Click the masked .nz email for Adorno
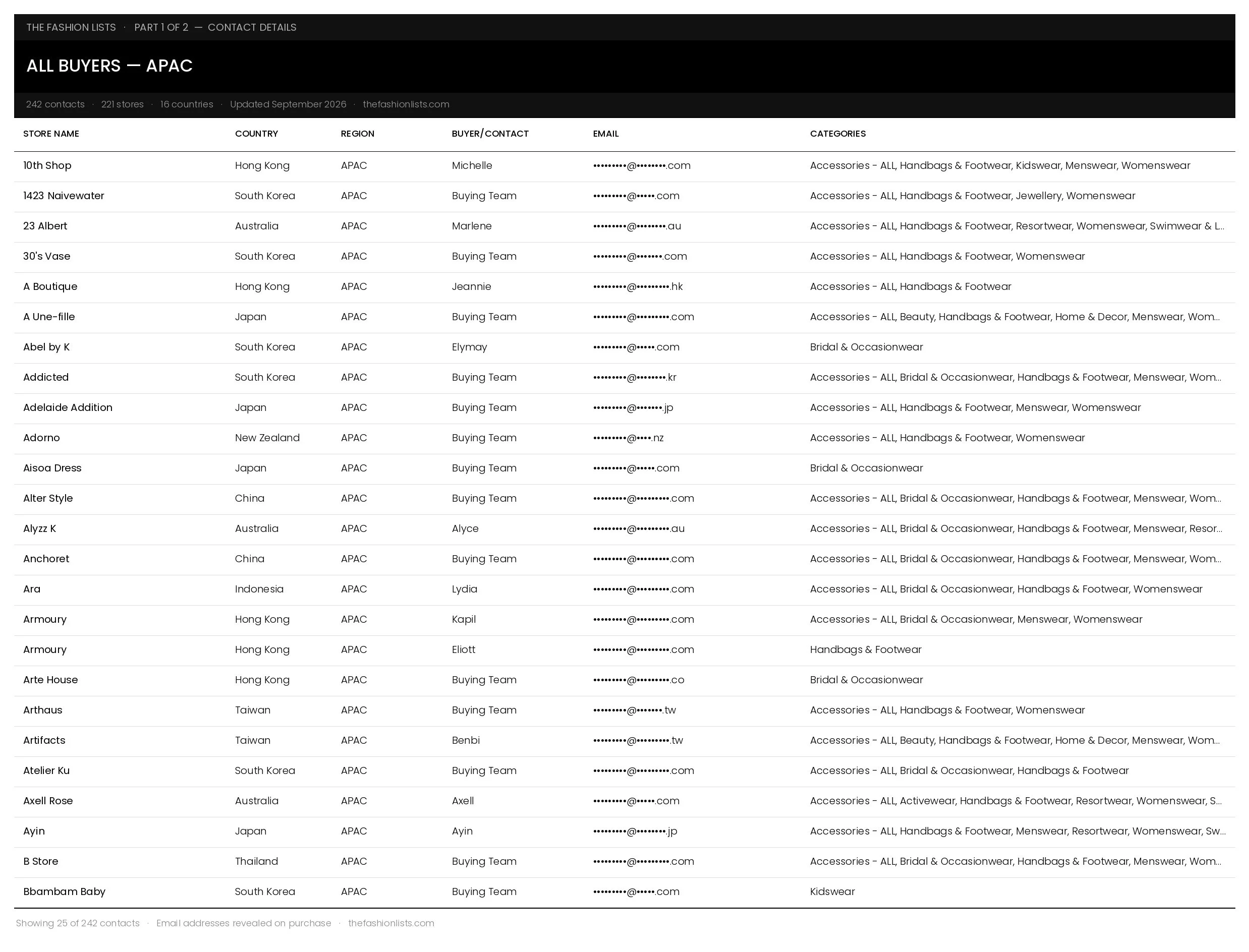This screenshot has height=952, width=1249. tap(628, 438)
